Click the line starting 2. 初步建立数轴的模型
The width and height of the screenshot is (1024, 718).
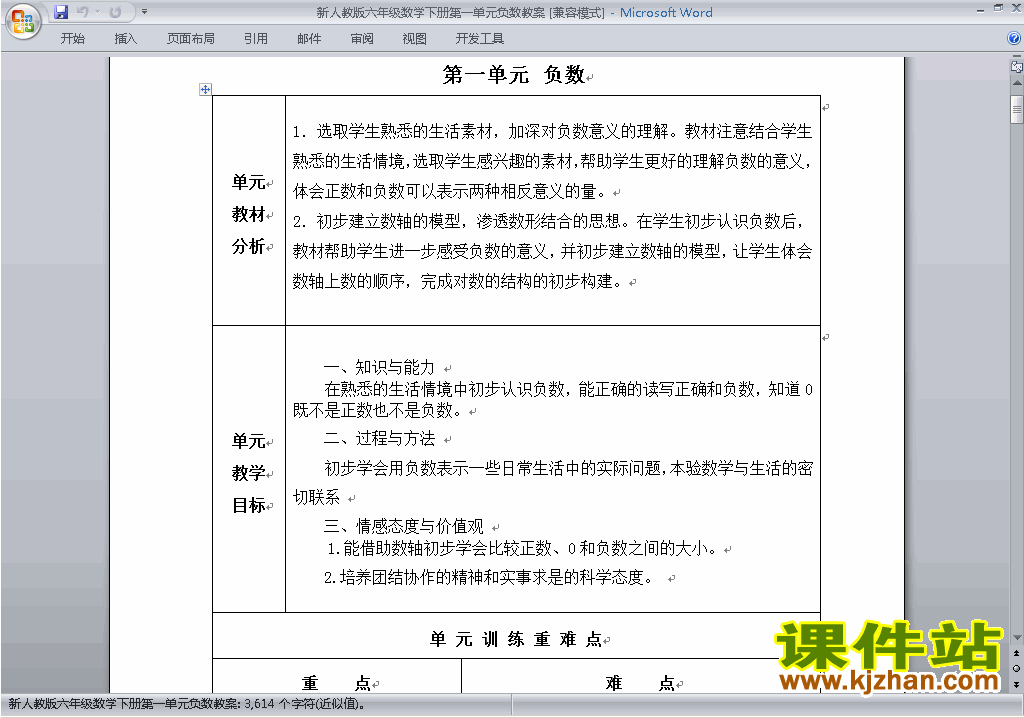[x=548, y=221]
